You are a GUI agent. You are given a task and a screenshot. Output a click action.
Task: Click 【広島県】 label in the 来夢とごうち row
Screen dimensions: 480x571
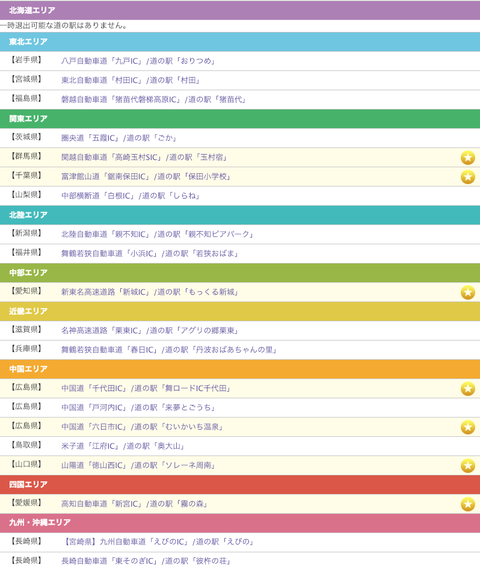tap(26, 406)
